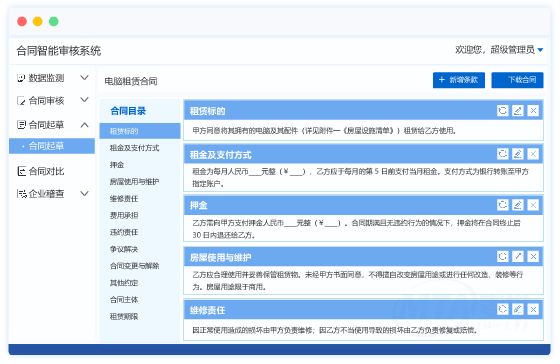Edit the 租金及支付方式 clause
560x364 pixels.
[x=518, y=154]
